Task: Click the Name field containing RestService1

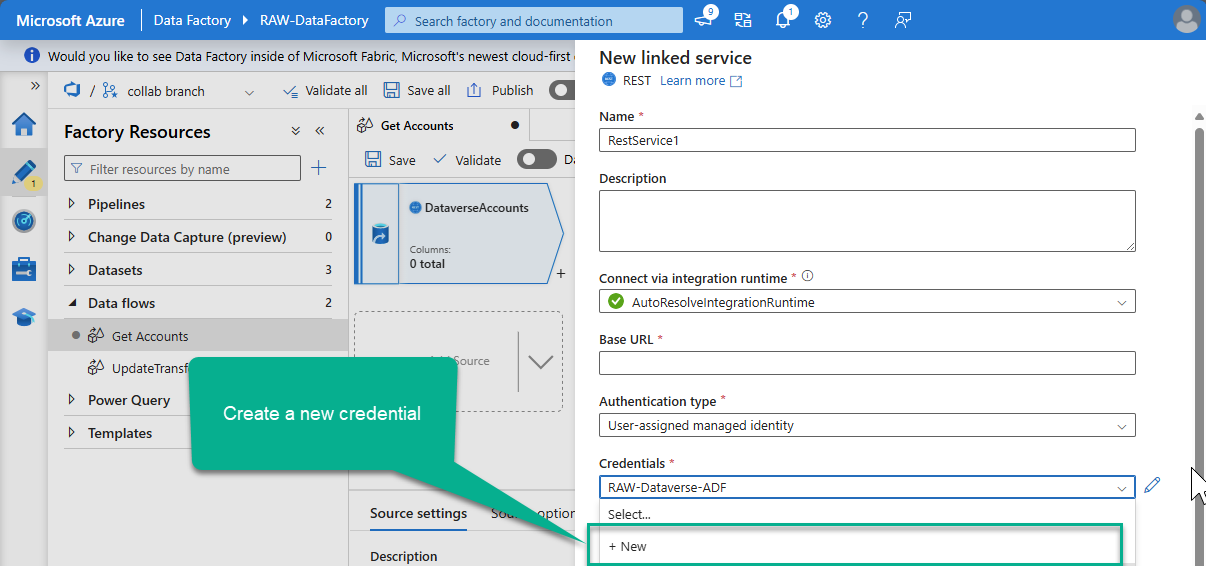Action: (867, 140)
